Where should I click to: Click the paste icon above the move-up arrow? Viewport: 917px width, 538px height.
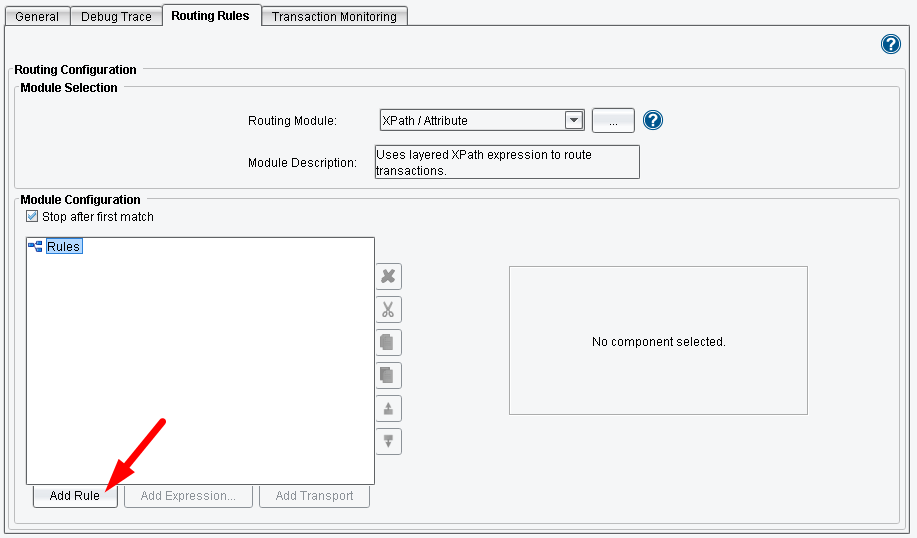click(388, 375)
